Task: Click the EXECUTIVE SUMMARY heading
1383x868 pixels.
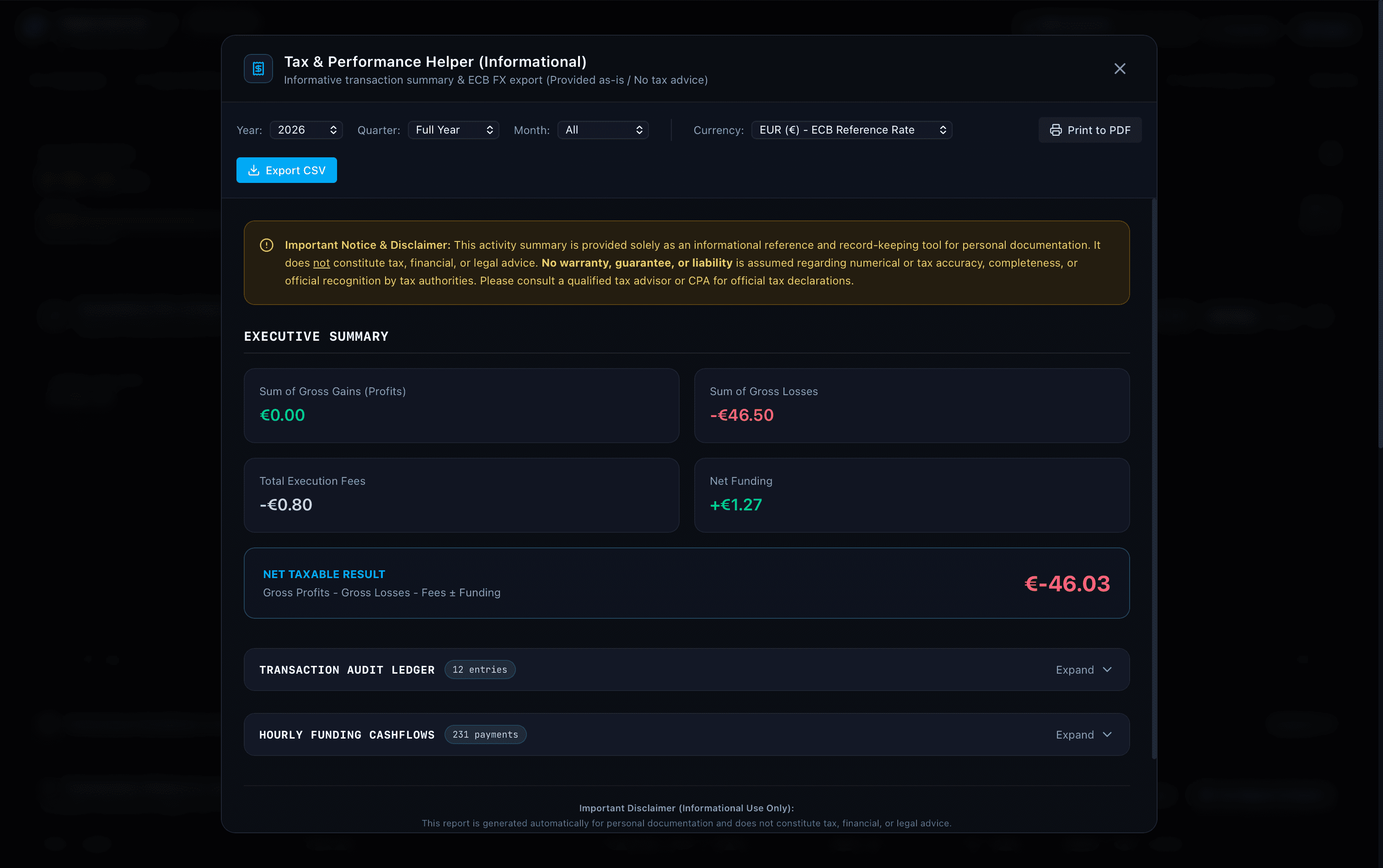Action: 316,337
